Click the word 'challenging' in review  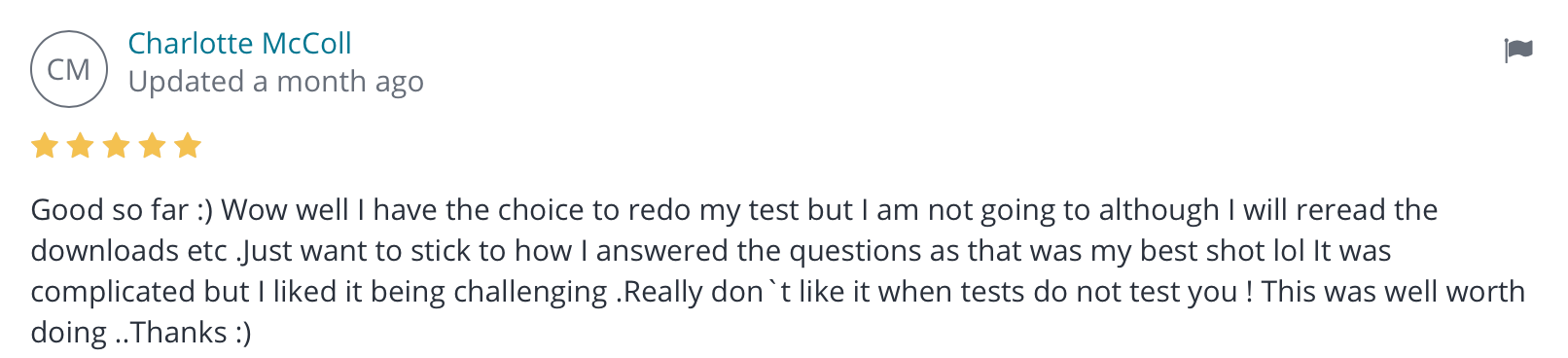[530, 292]
